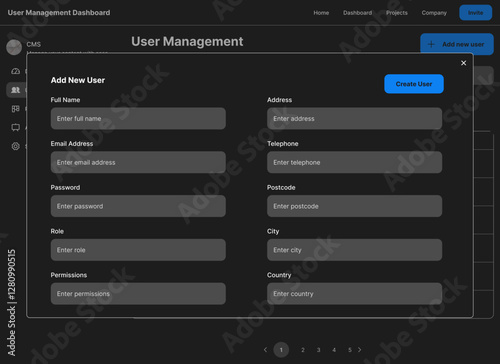Viewport: 500px width, 364px height.
Task: Open the Projects menu item
Action: (397, 13)
